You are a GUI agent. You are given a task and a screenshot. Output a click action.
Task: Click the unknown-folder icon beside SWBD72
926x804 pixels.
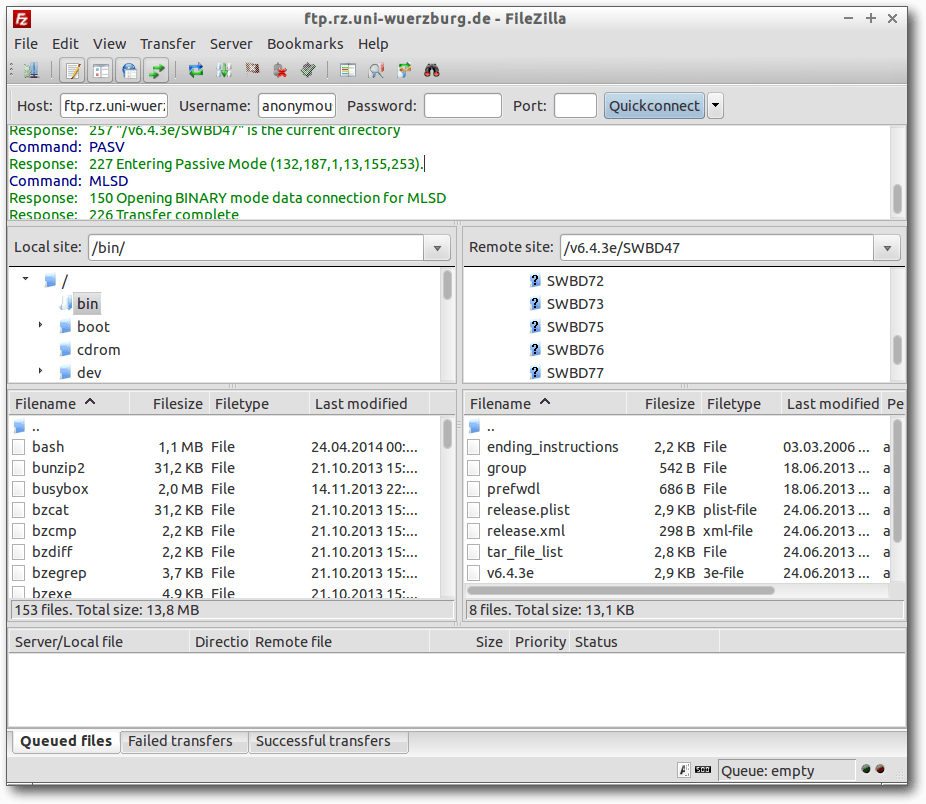534,281
